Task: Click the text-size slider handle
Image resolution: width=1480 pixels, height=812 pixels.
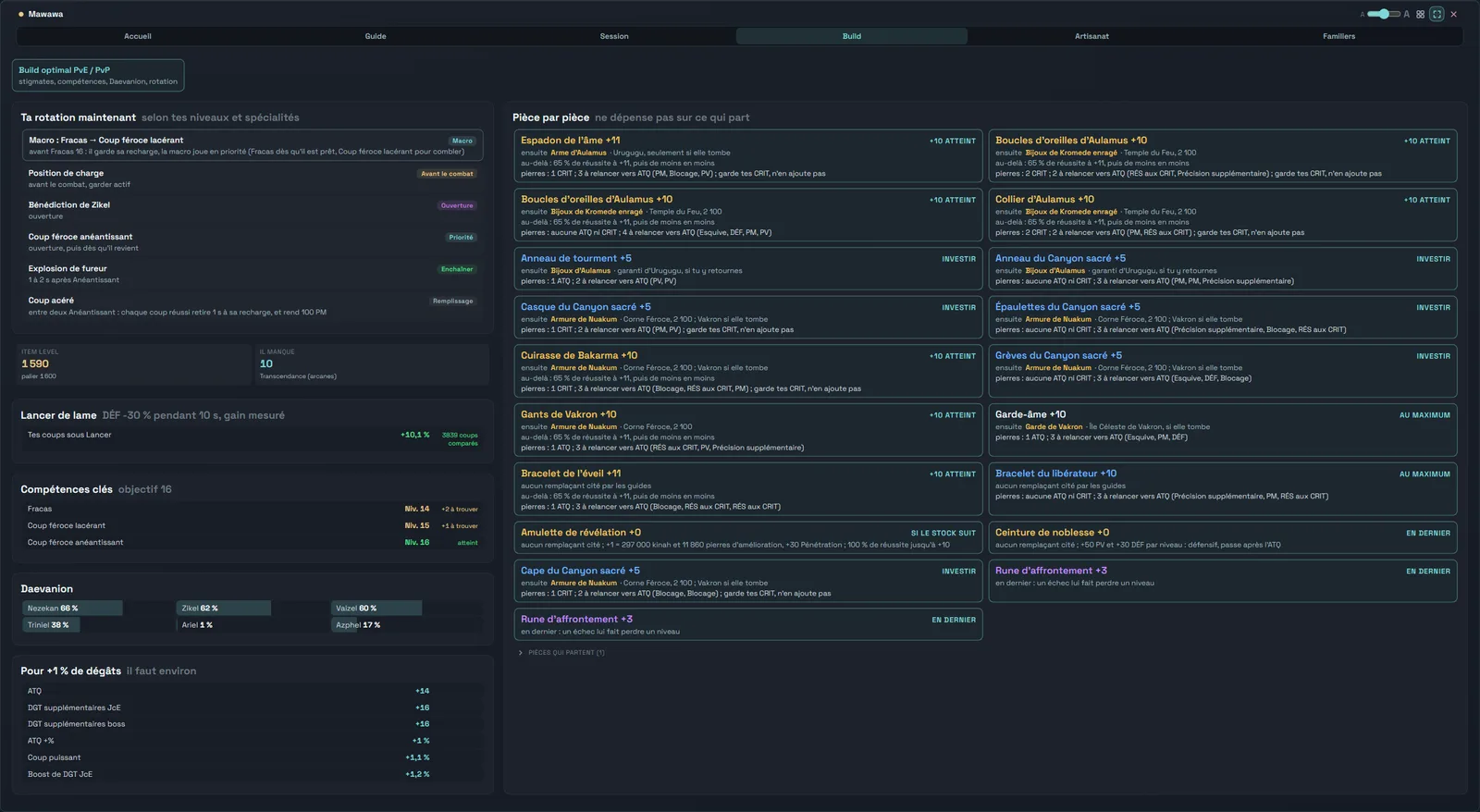Action: coord(1384,14)
